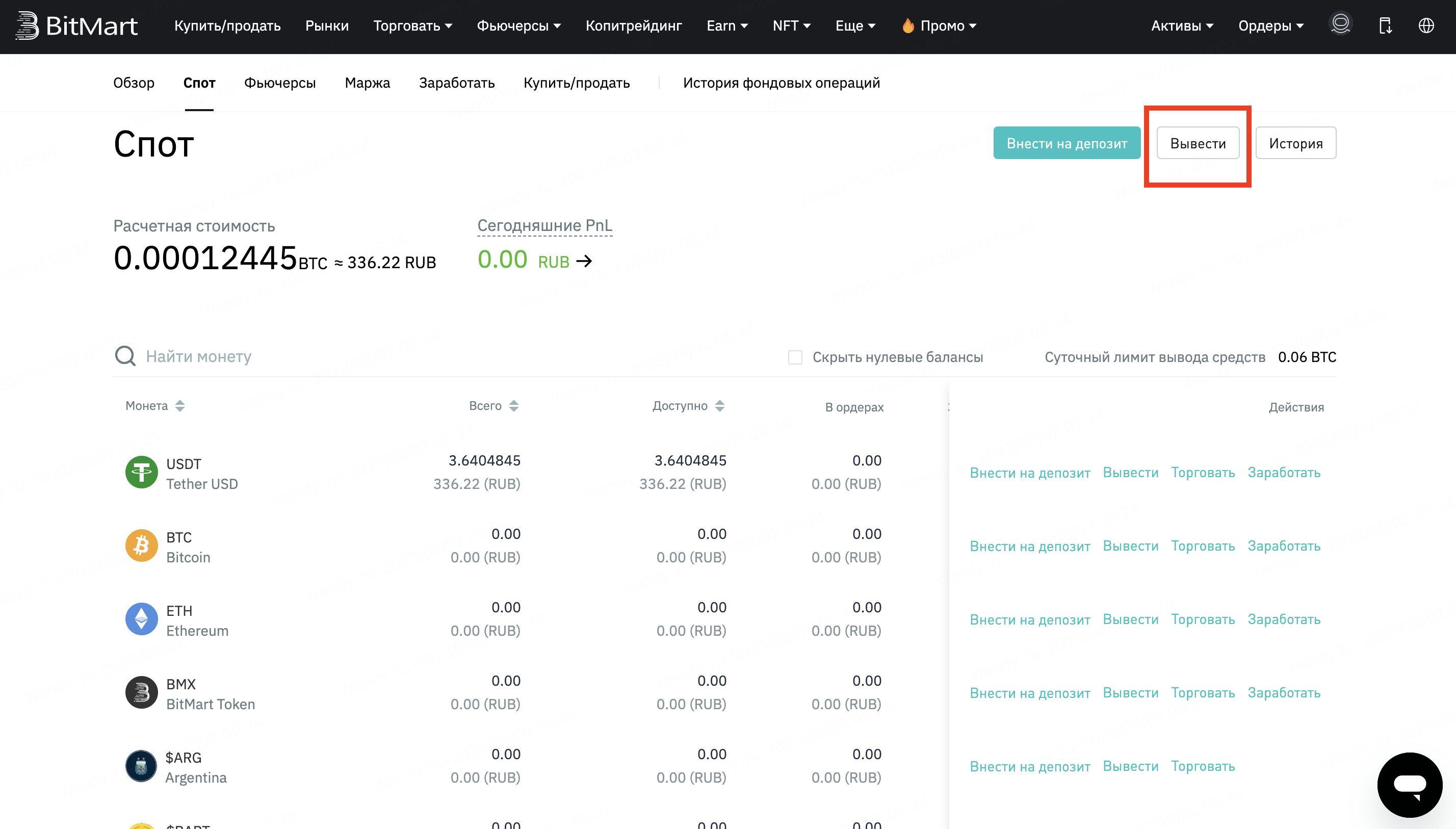Click 'Сегодняшние PnL' underlined label
Screen dimensions: 1456x829
click(x=544, y=225)
